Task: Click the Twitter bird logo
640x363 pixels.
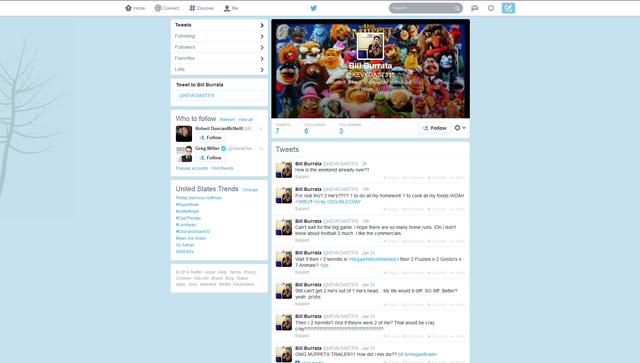Action: (x=313, y=8)
